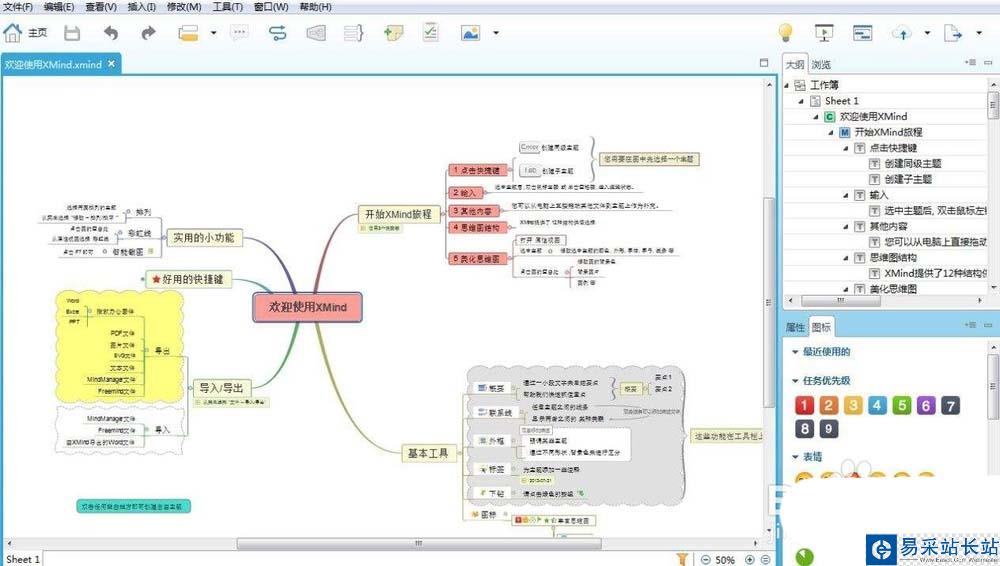Select priority 1 red marker
The height and width of the screenshot is (566, 1000).
pyautogui.click(x=804, y=405)
